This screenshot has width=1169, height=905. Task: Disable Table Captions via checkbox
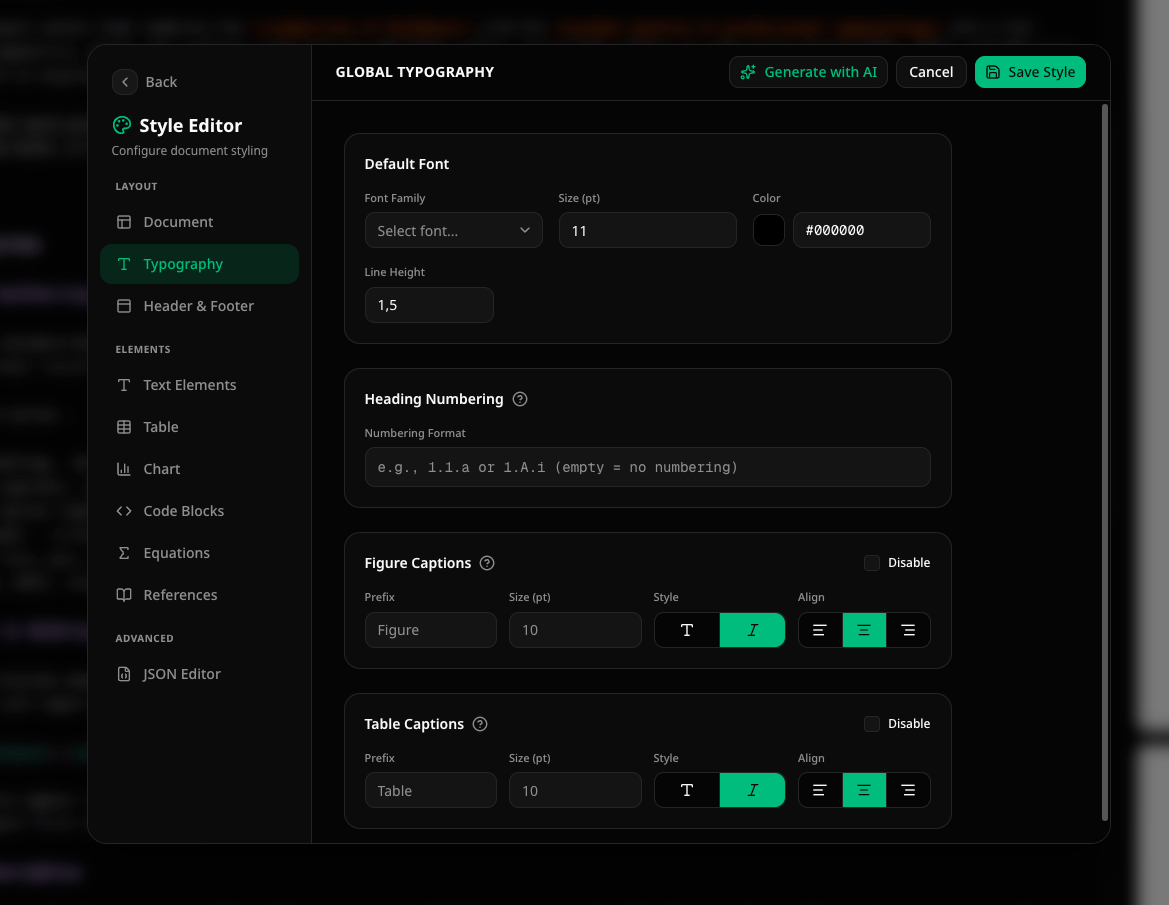click(872, 724)
